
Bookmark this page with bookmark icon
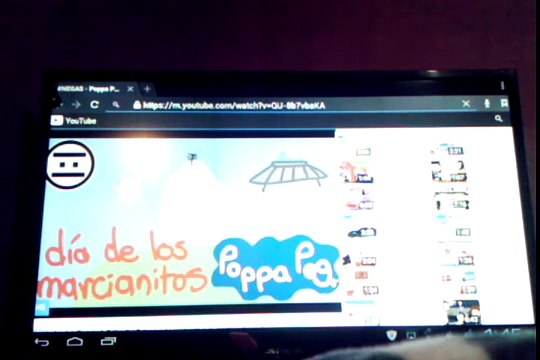504,103
